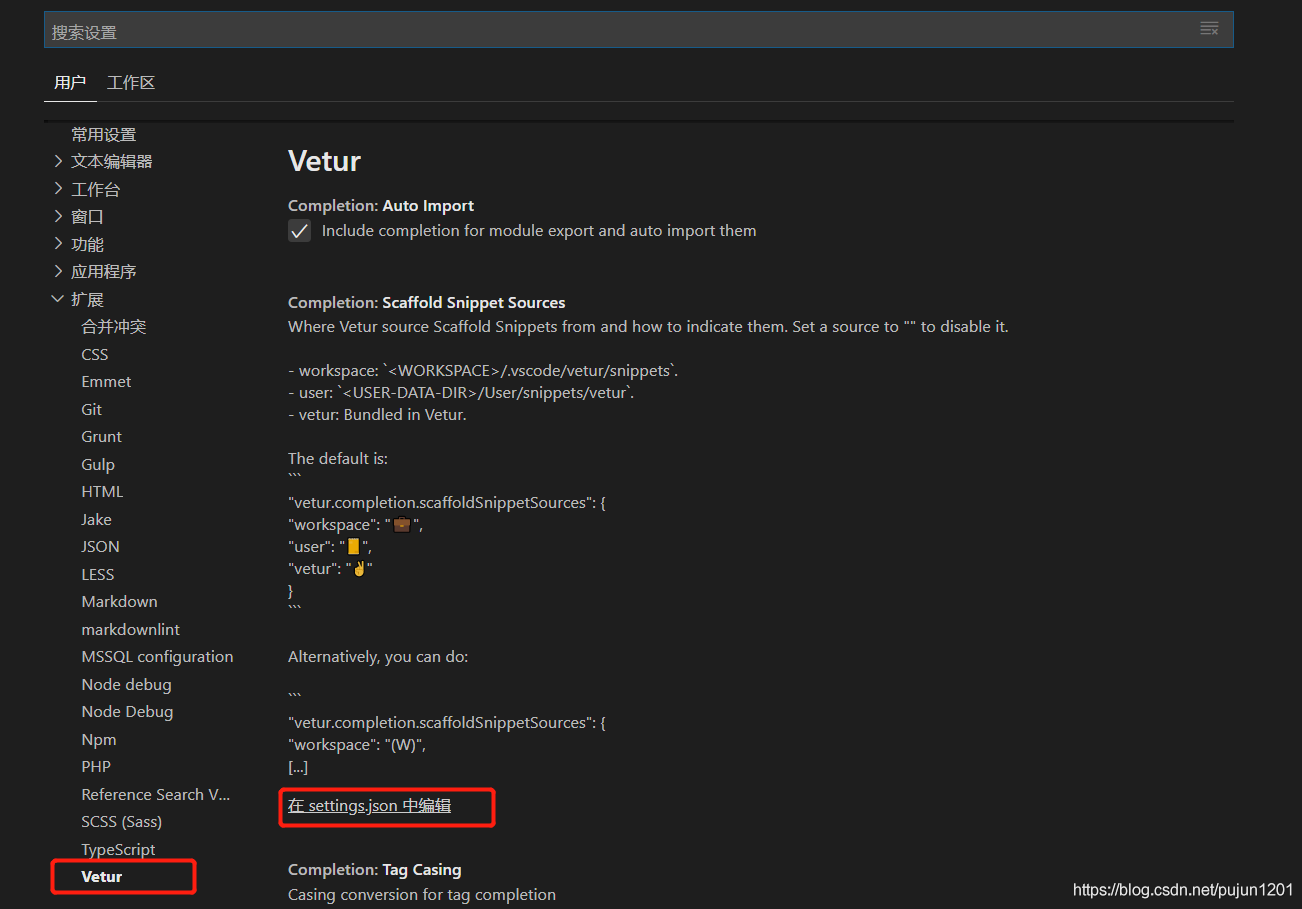Click 'Alternatively, you can do:' text

[x=378, y=657]
